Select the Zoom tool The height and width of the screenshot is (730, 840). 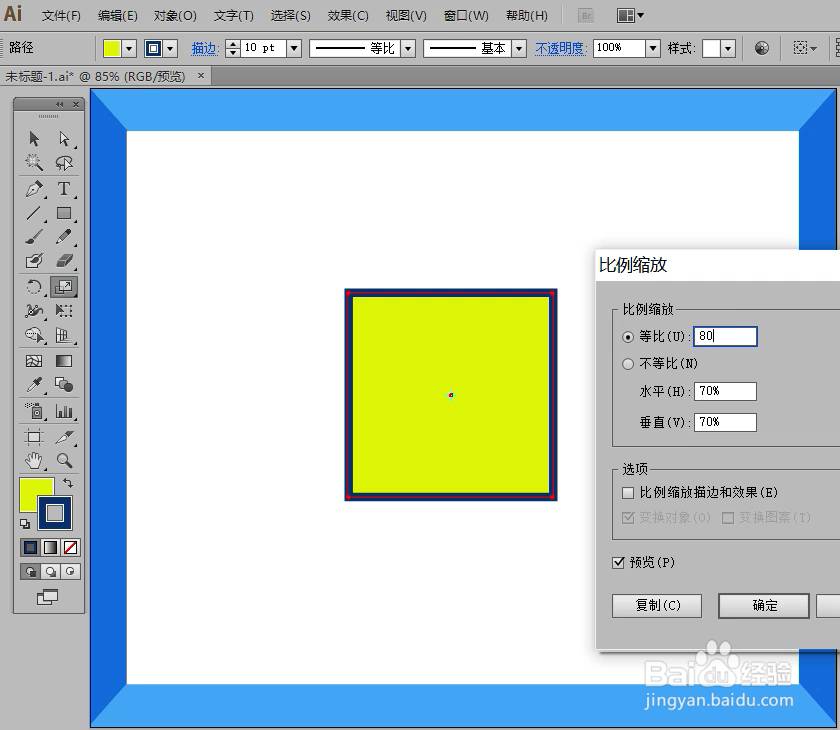[x=63, y=460]
